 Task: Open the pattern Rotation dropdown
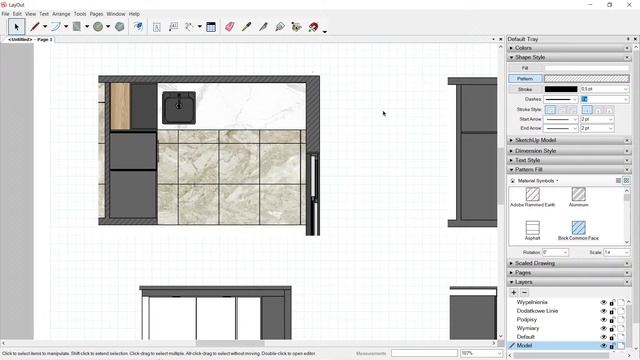pyautogui.click(x=565, y=253)
